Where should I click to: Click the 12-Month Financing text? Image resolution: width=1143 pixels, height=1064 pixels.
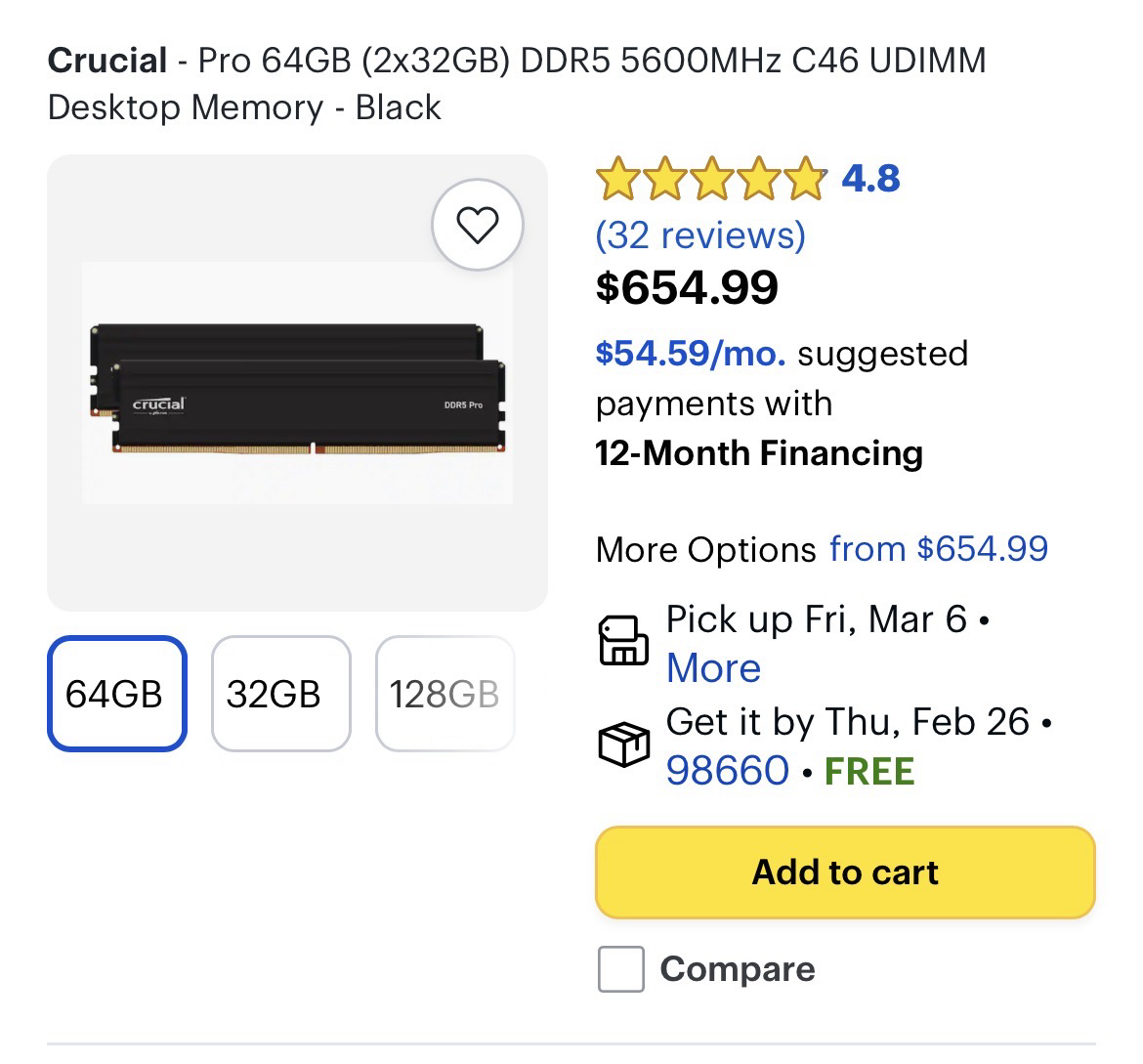click(759, 453)
